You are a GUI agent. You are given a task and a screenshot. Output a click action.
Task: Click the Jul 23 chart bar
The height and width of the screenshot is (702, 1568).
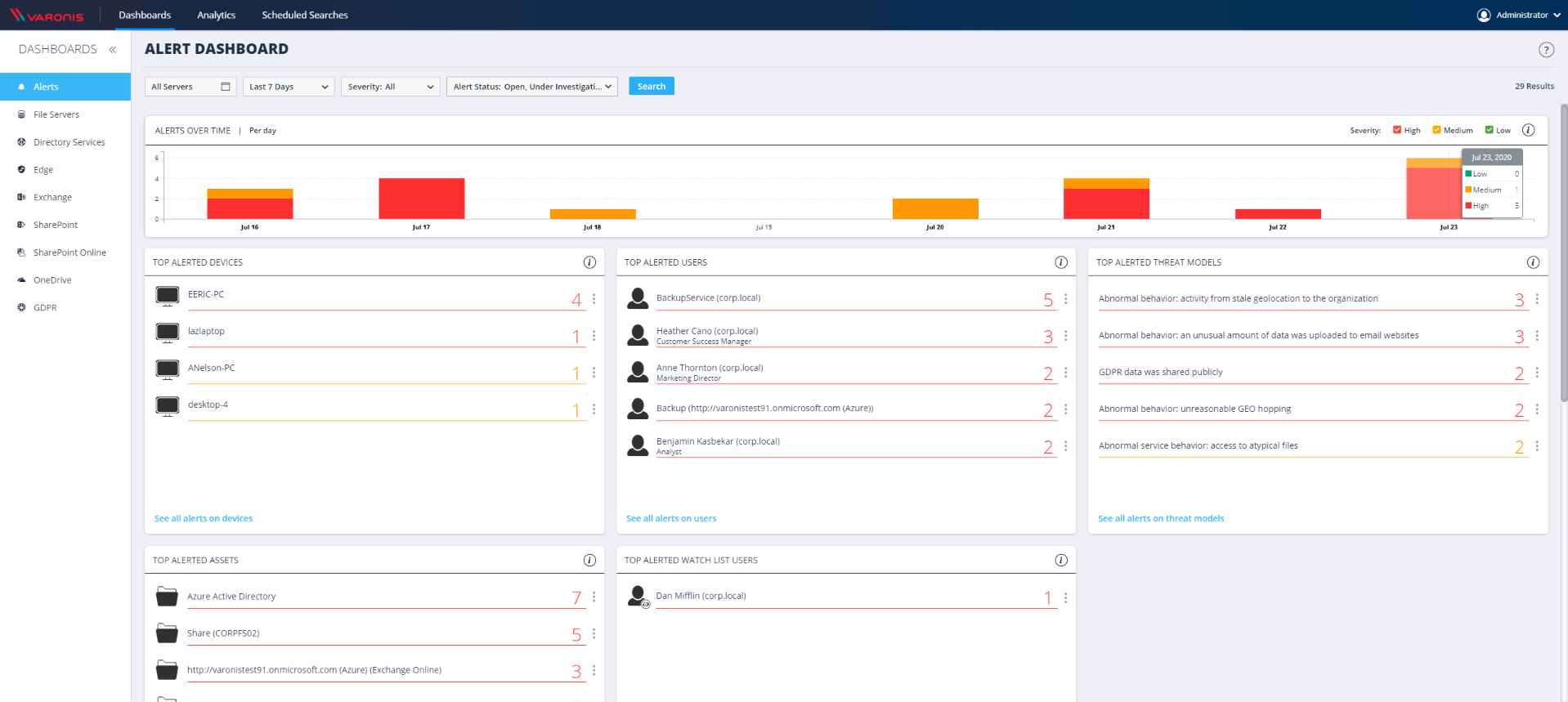coord(1433,189)
